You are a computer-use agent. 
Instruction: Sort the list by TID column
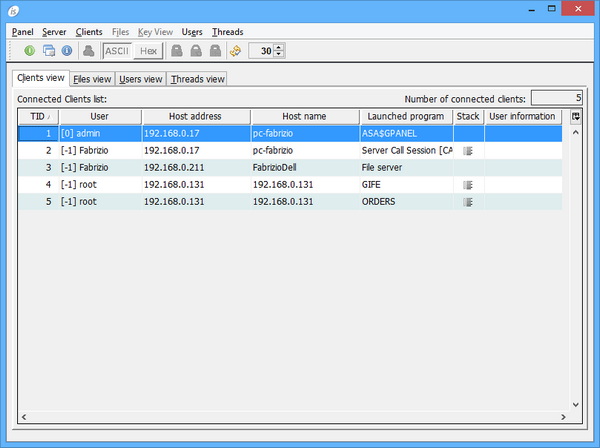pos(37,117)
